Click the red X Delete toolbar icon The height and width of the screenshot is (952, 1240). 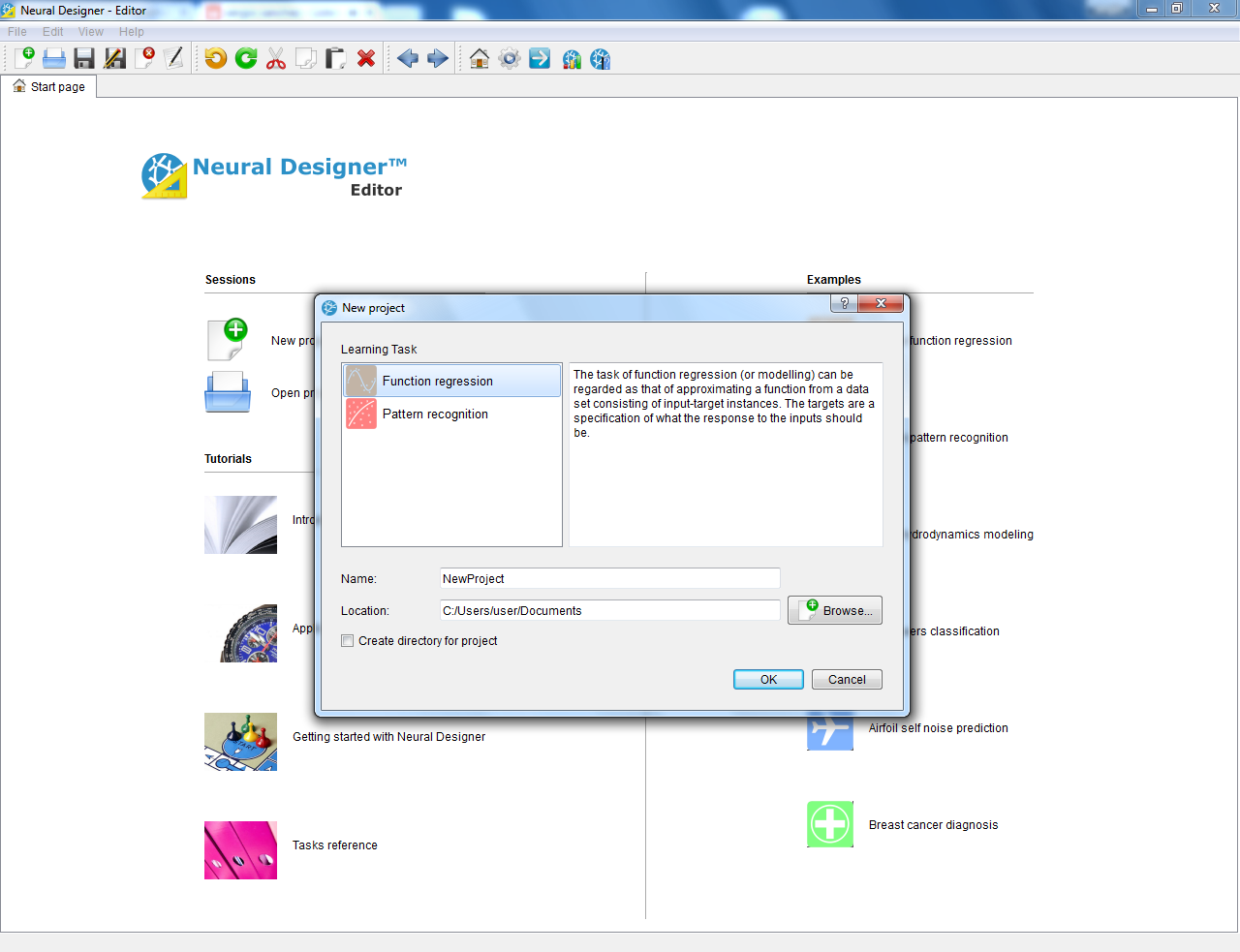click(x=366, y=58)
